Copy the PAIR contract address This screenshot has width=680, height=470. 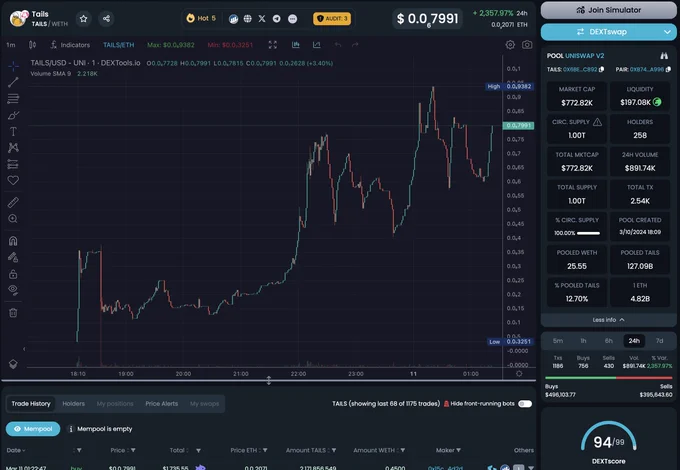pos(668,69)
